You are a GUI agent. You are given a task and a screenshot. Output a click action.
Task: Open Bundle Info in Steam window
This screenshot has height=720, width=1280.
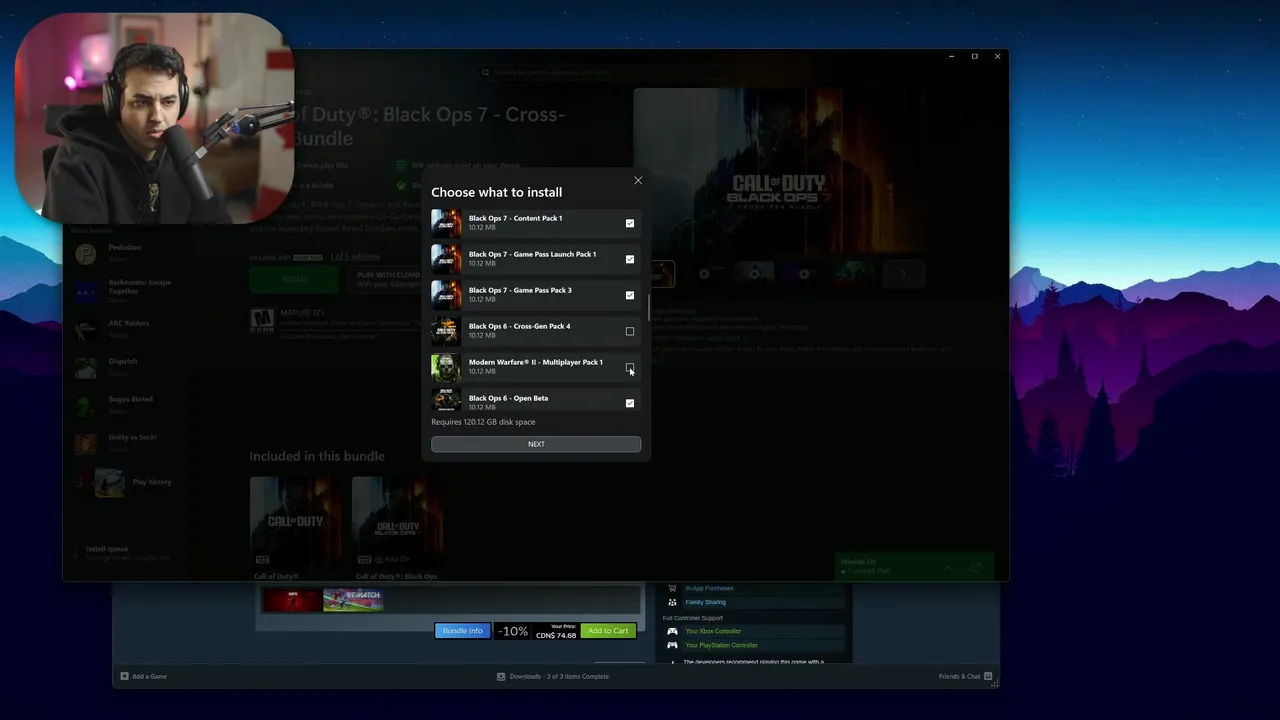462,631
